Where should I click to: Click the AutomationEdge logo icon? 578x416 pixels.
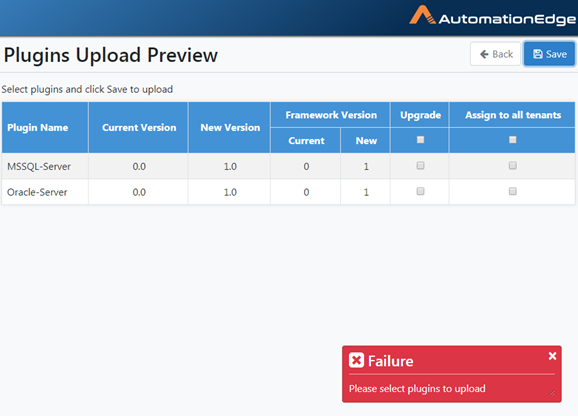click(422, 15)
